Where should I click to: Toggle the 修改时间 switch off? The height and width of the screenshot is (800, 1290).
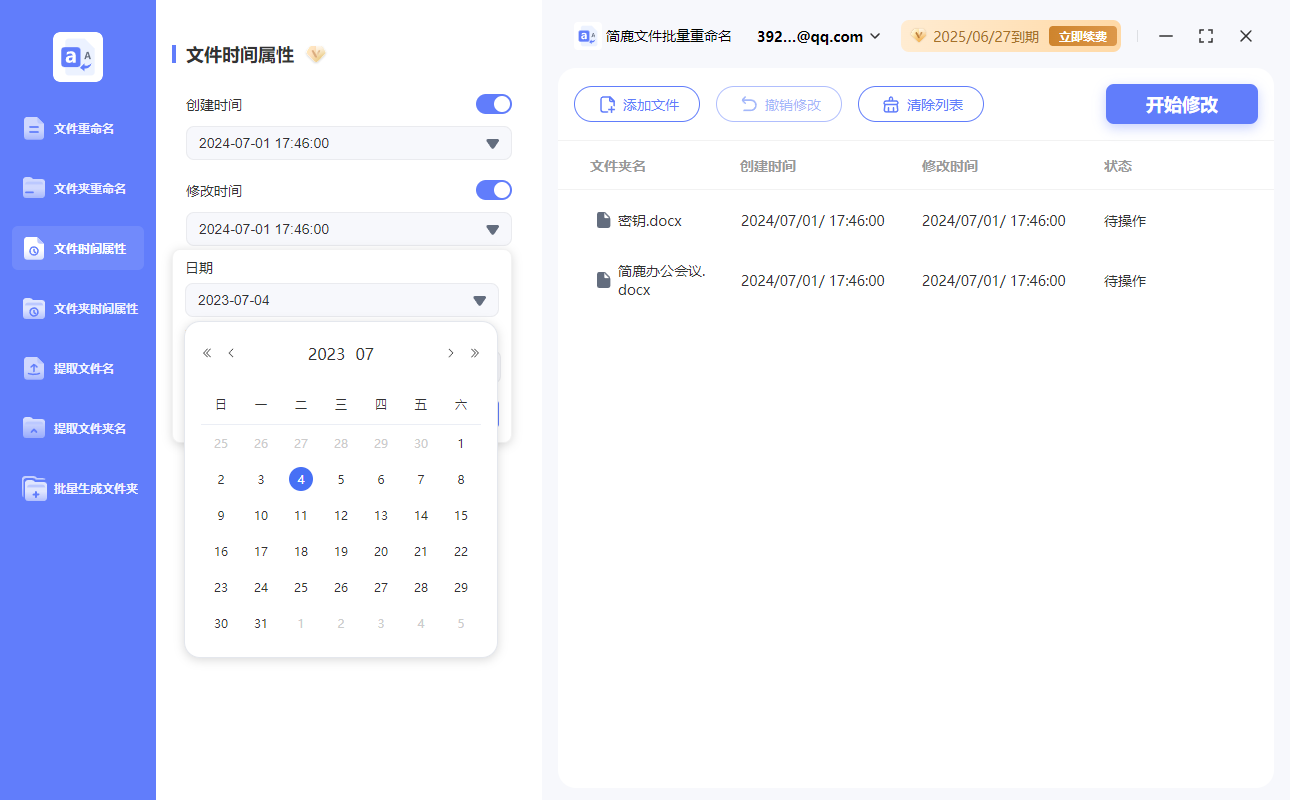(493, 190)
